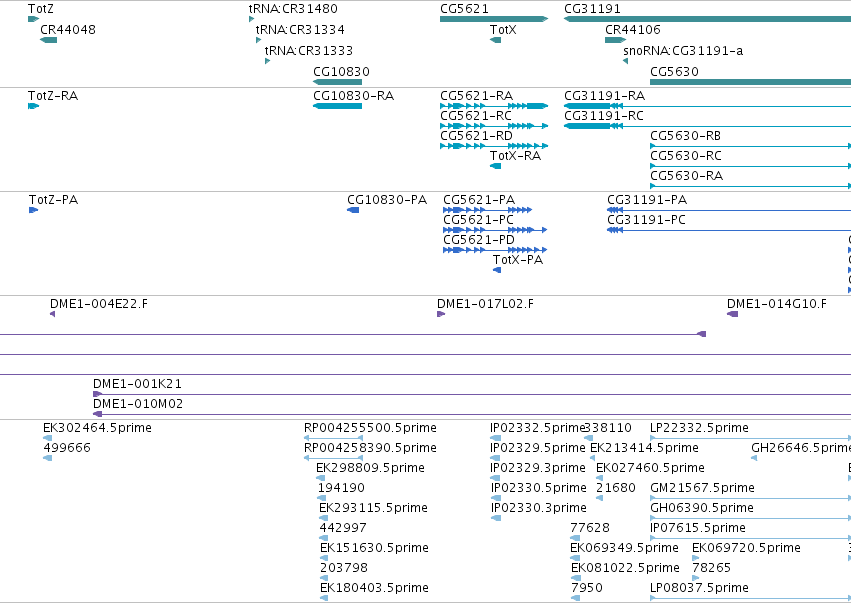Screen dimensions: 851x603
Task: Select the TotZ-RA transcript
Action: pyautogui.click(x=34, y=106)
